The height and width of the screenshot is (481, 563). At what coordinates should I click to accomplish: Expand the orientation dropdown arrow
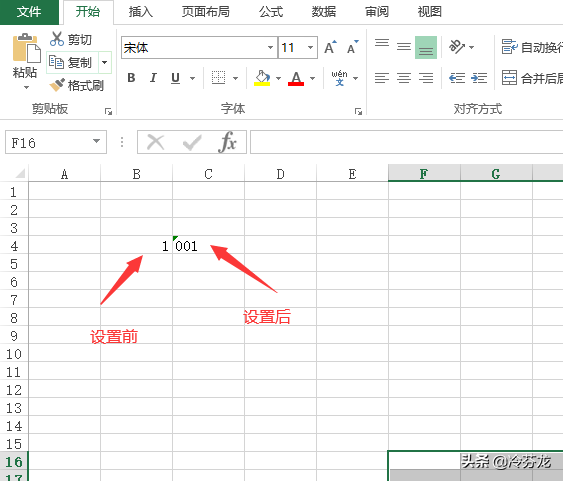tap(471, 47)
